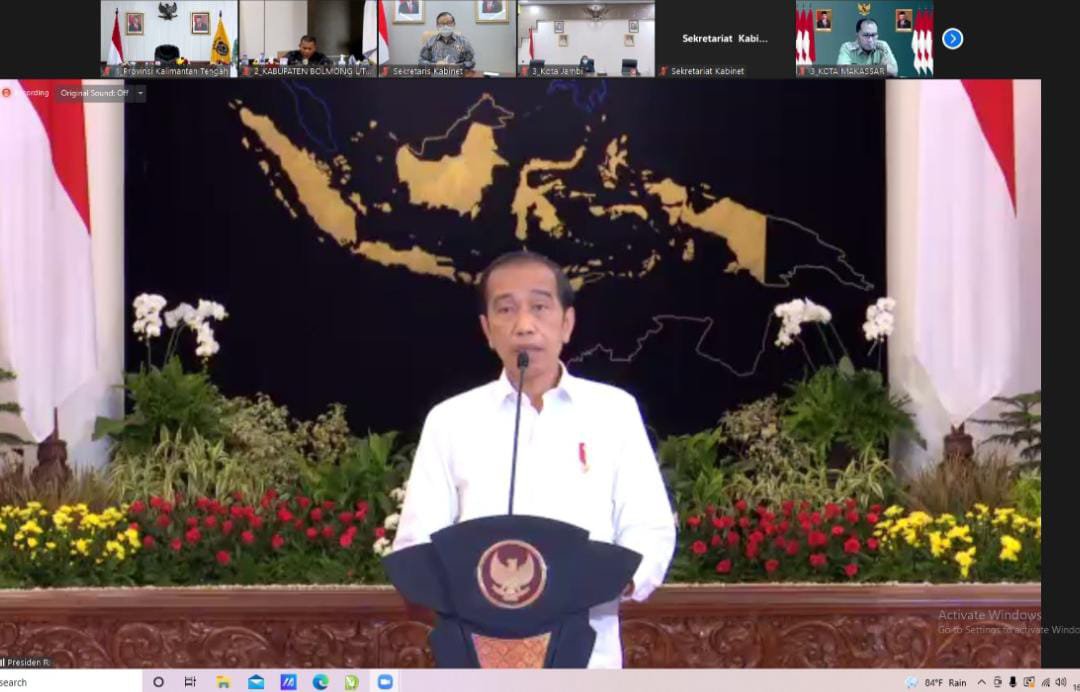The height and width of the screenshot is (692, 1080).
Task: Open the Mail app in taskbar
Action: (x=256, y=682)
